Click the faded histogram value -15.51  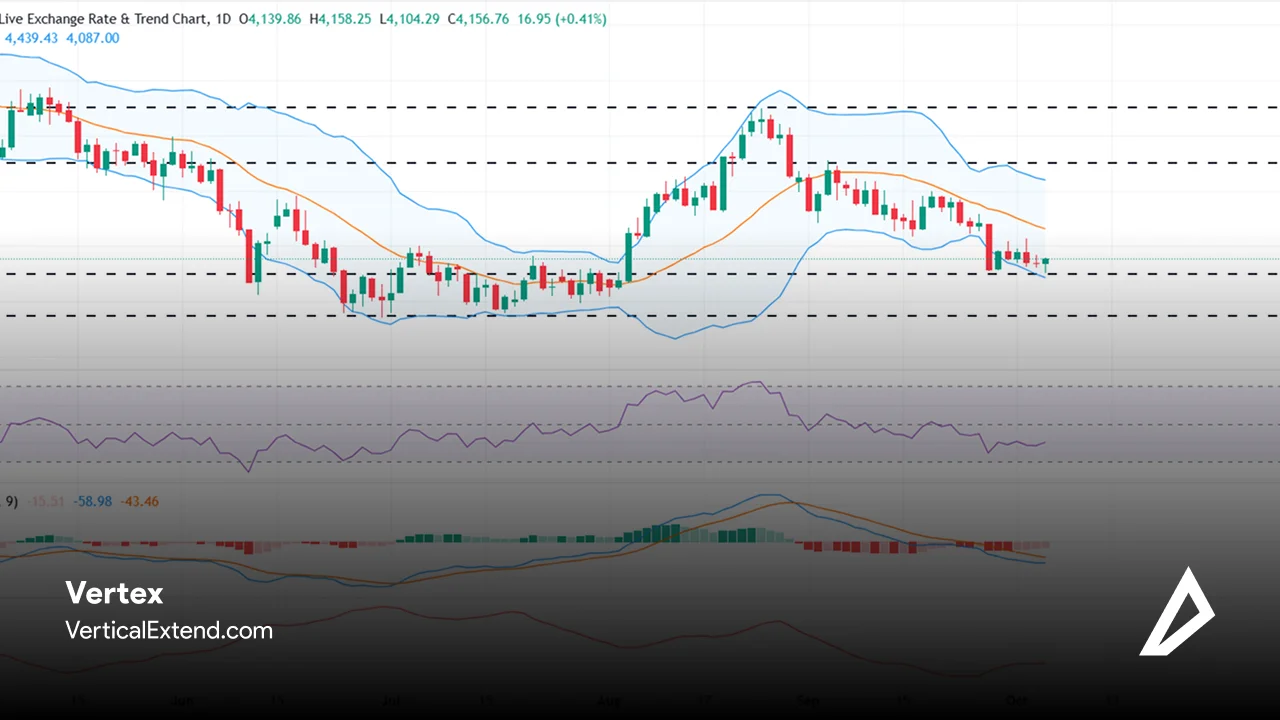point(47,501)
